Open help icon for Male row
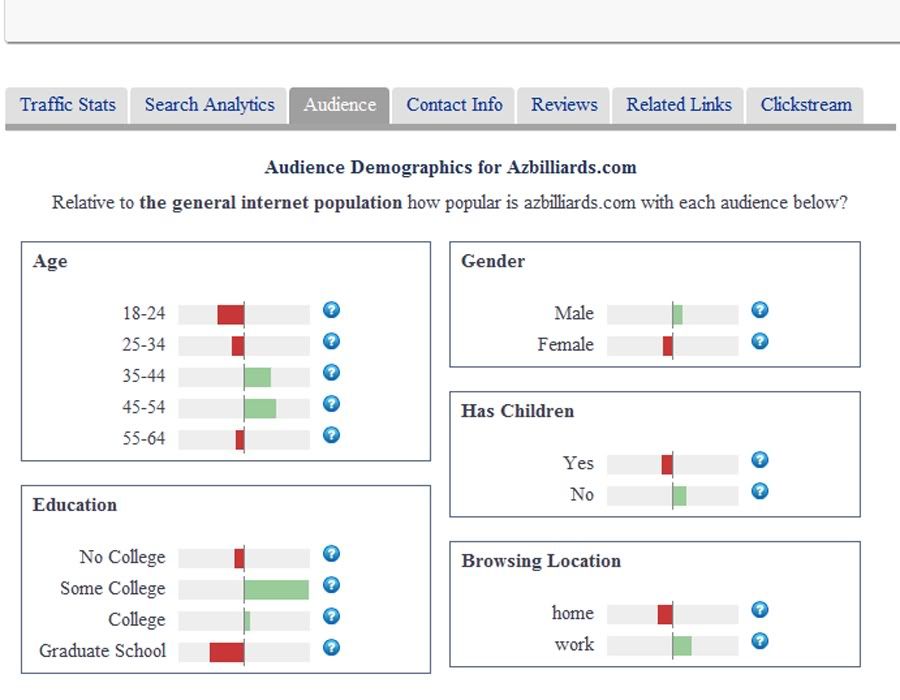This screenshot has height=700, width=900. 760,310
